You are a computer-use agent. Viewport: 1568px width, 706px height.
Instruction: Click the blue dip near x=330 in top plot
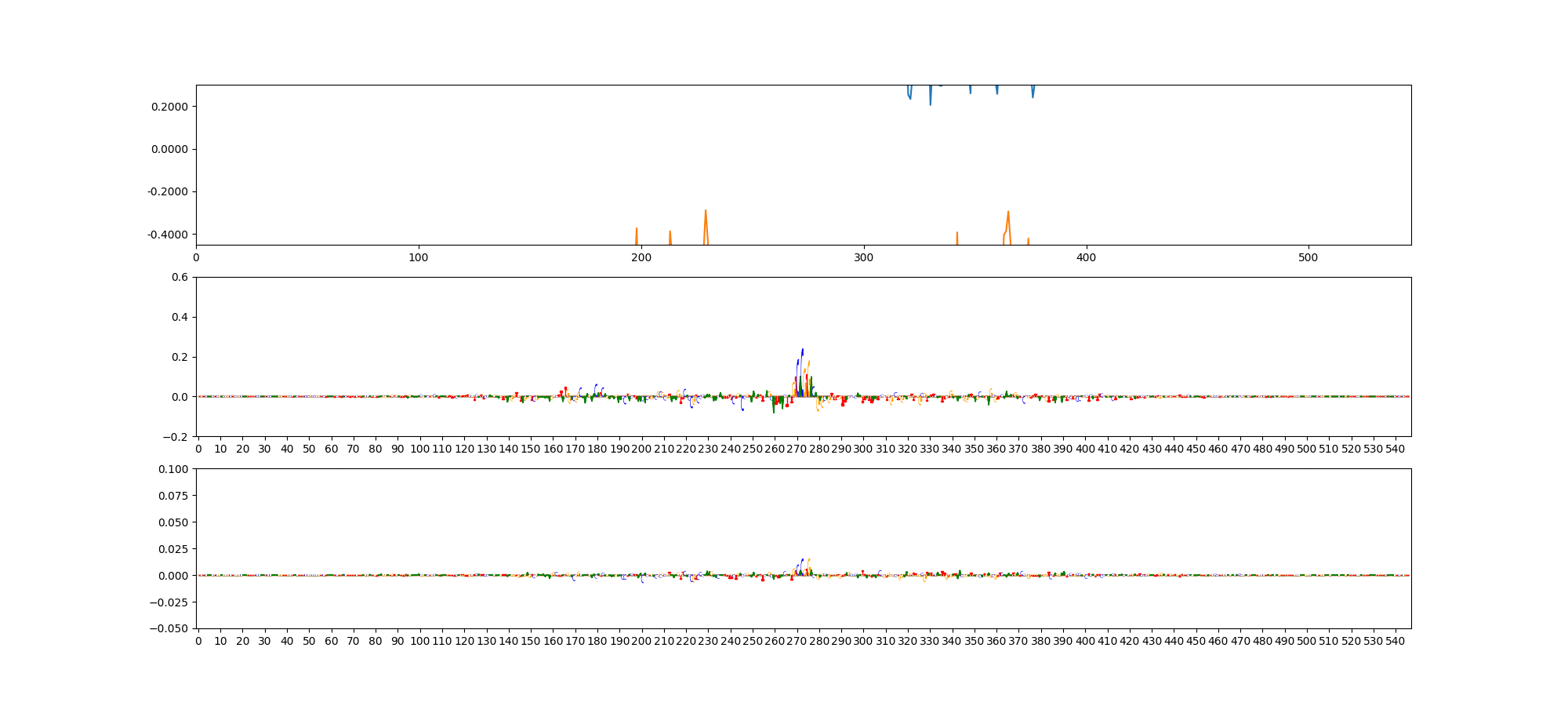[x=931, y=102]
